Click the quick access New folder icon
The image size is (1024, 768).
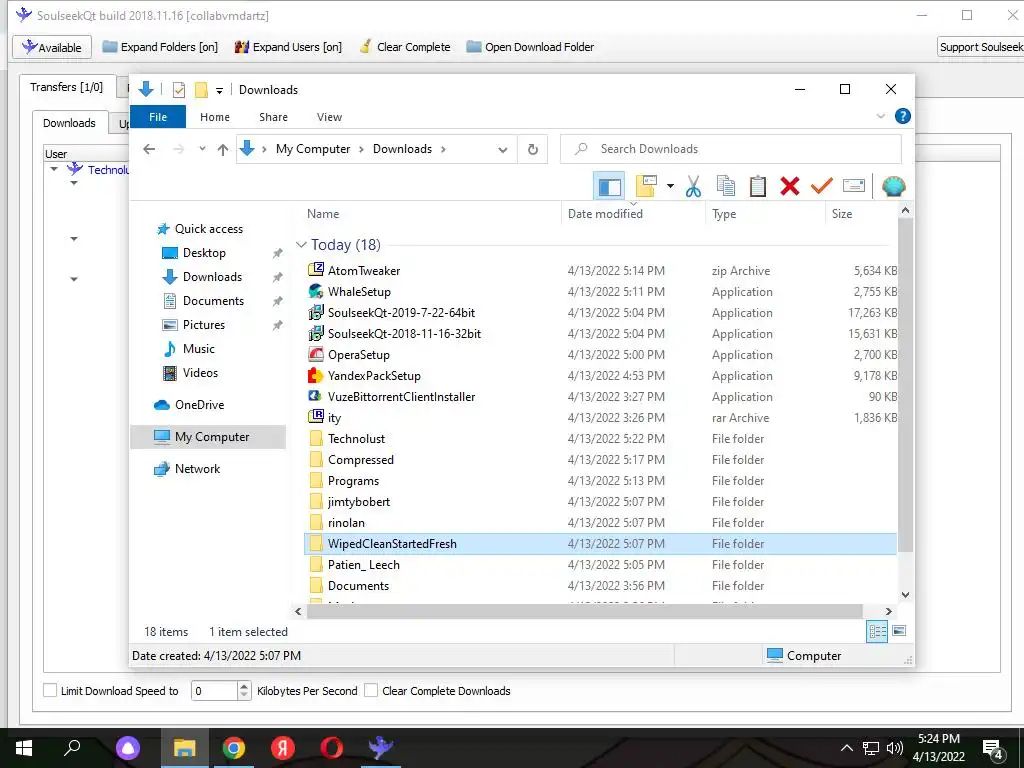(x=201, y=90)
